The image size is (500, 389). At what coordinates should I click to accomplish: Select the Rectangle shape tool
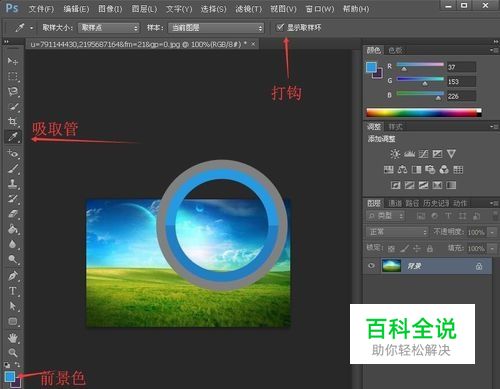(13, 321)
